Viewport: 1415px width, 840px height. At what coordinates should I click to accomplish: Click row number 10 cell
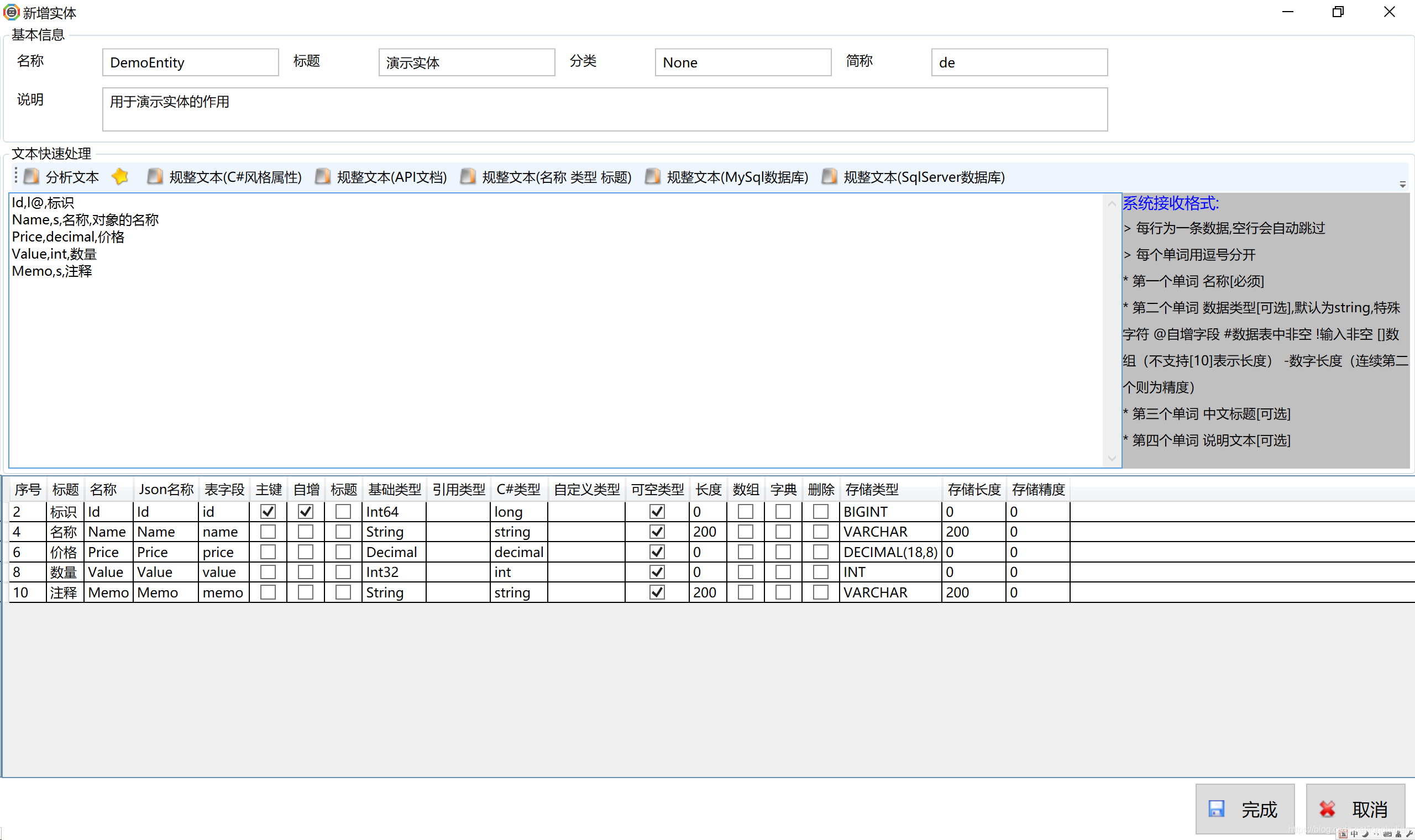(28, 592)
